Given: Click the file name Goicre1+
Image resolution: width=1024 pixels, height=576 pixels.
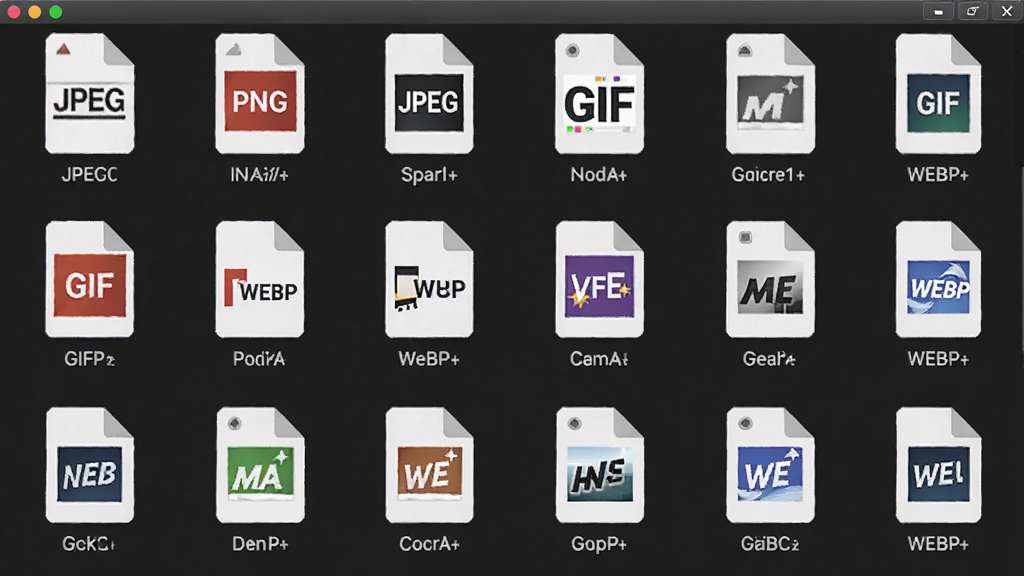Looking at the screenshot, I should (768, 174).
